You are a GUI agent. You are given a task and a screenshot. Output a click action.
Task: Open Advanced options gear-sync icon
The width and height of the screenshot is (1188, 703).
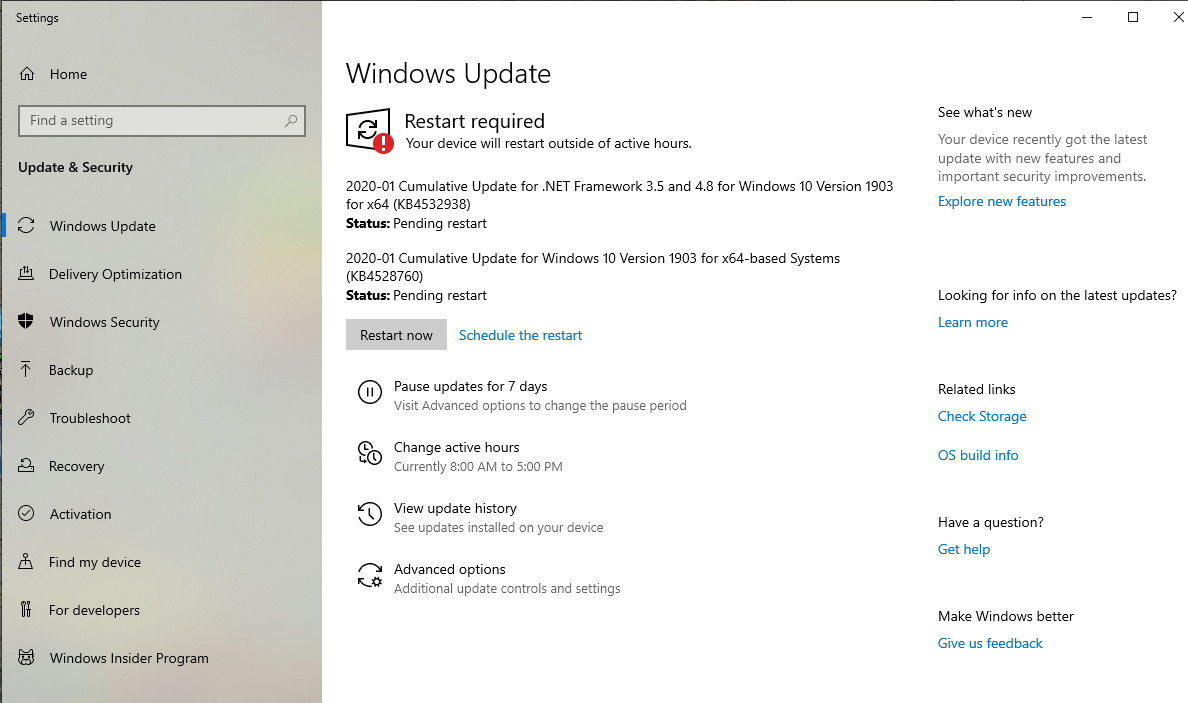point(370,576)
